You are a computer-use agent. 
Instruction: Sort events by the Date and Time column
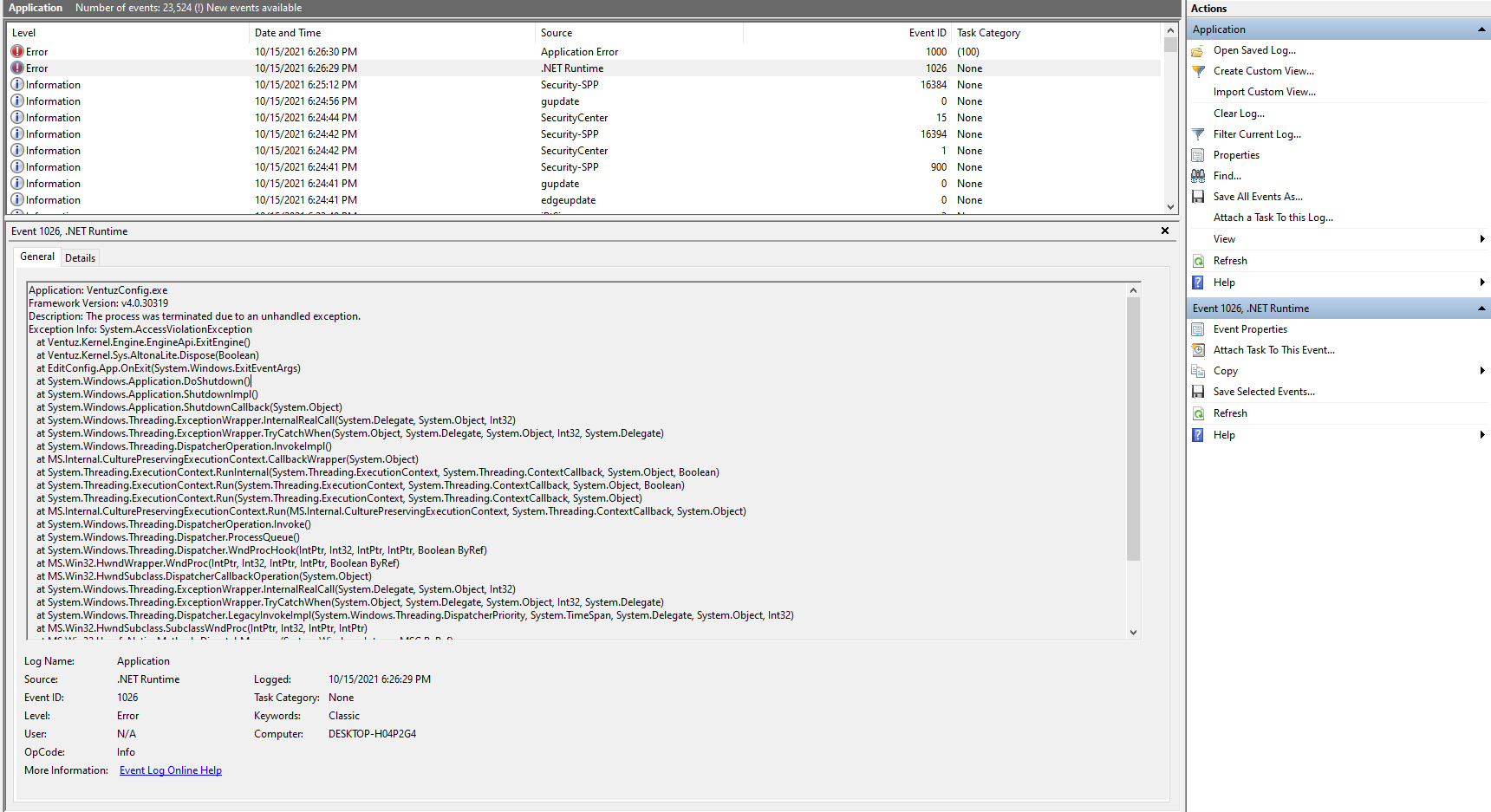click(390, 33)
